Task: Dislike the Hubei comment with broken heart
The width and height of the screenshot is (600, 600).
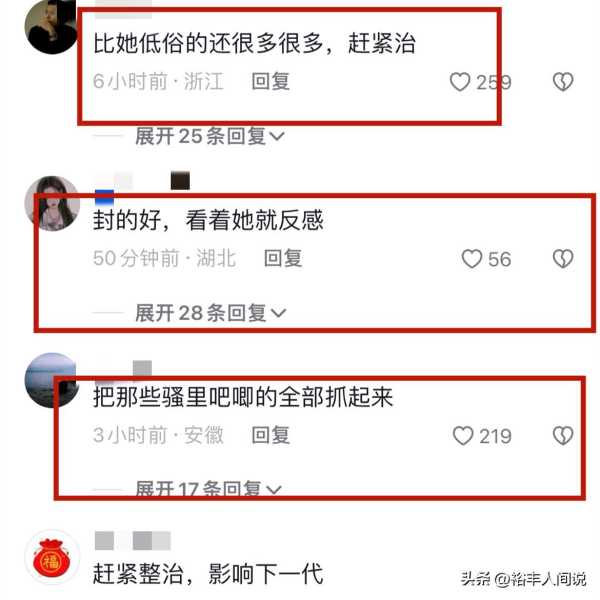Action: point(563,259)
